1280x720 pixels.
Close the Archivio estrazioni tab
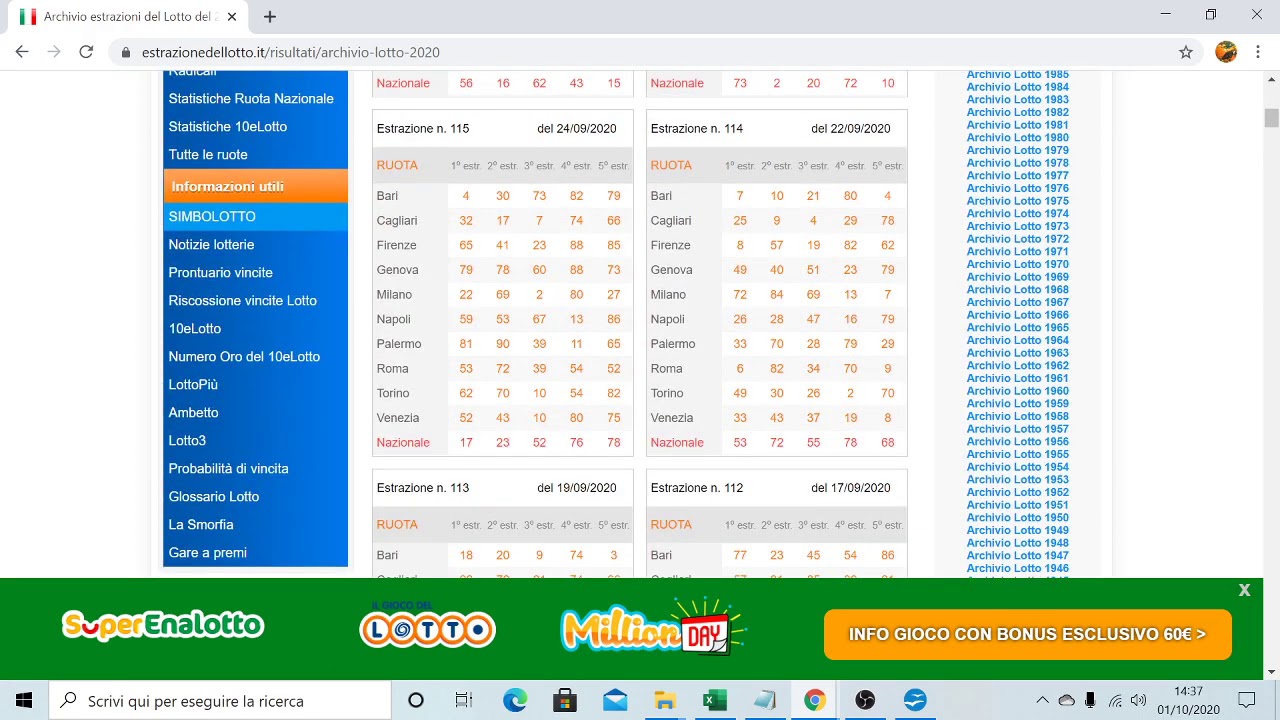pos(232,17)
